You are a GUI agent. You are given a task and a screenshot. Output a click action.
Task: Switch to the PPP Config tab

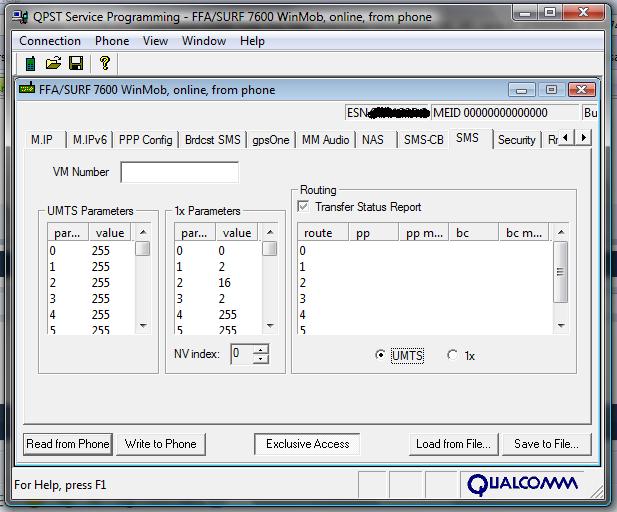[146, 140]
